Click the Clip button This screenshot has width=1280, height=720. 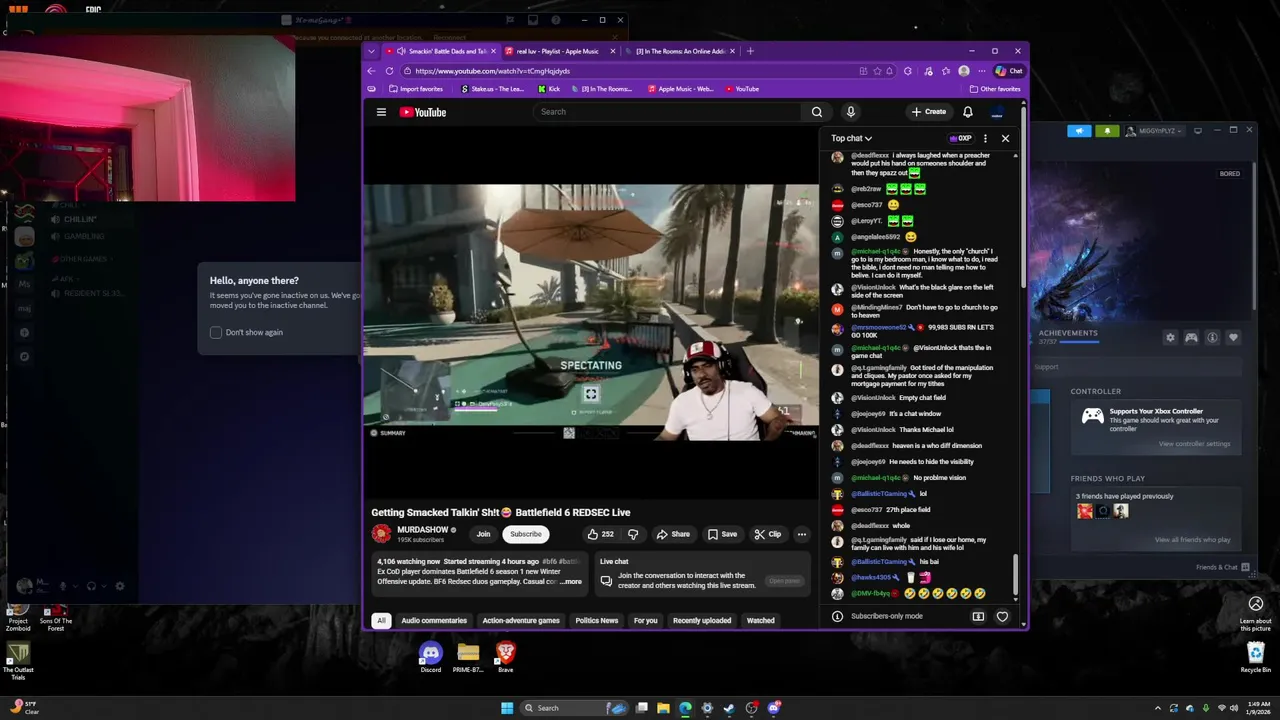tap(768, 534)
